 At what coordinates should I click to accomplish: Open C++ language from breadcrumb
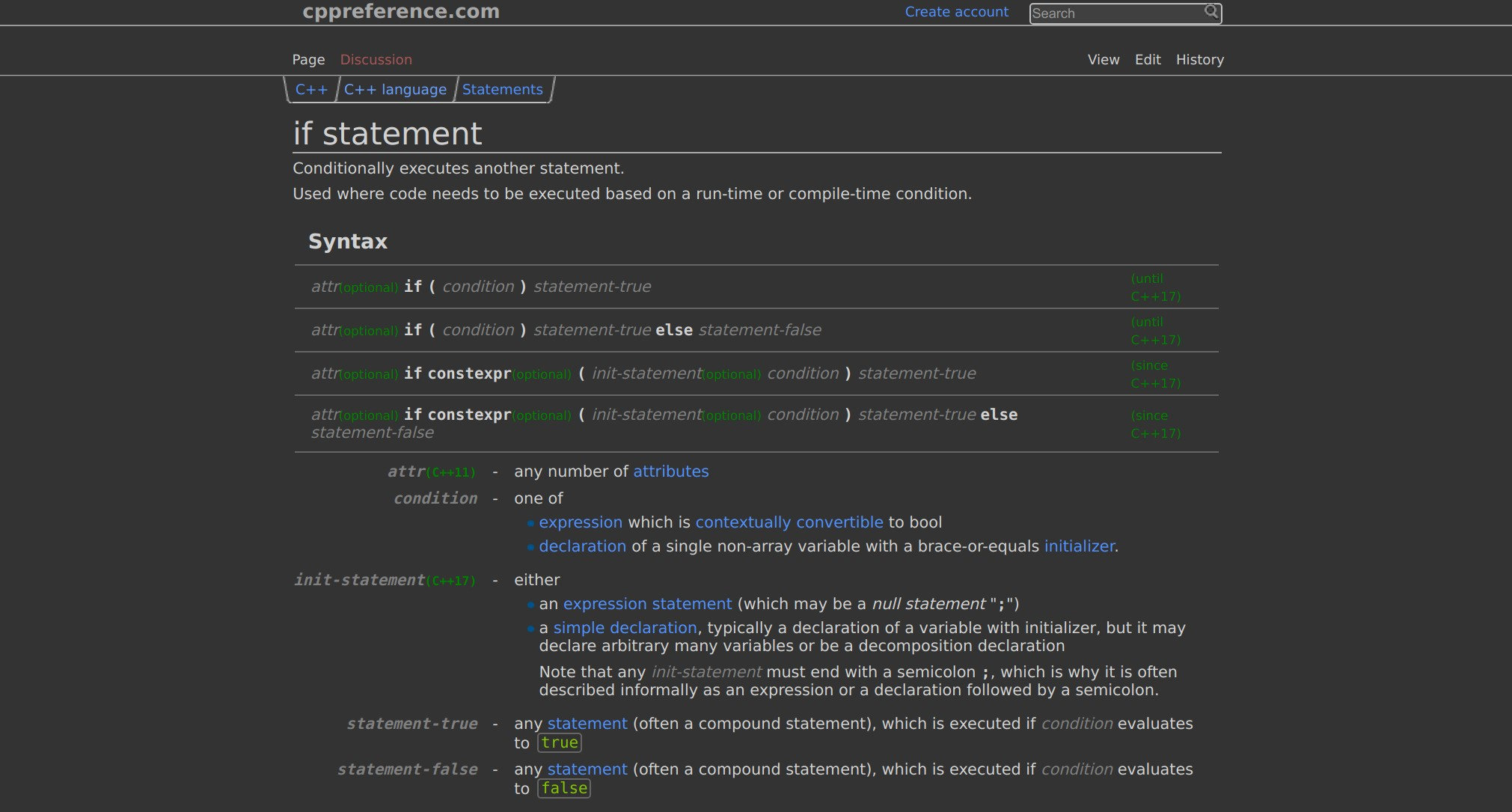pyautogui.click(x=395, y=89)
